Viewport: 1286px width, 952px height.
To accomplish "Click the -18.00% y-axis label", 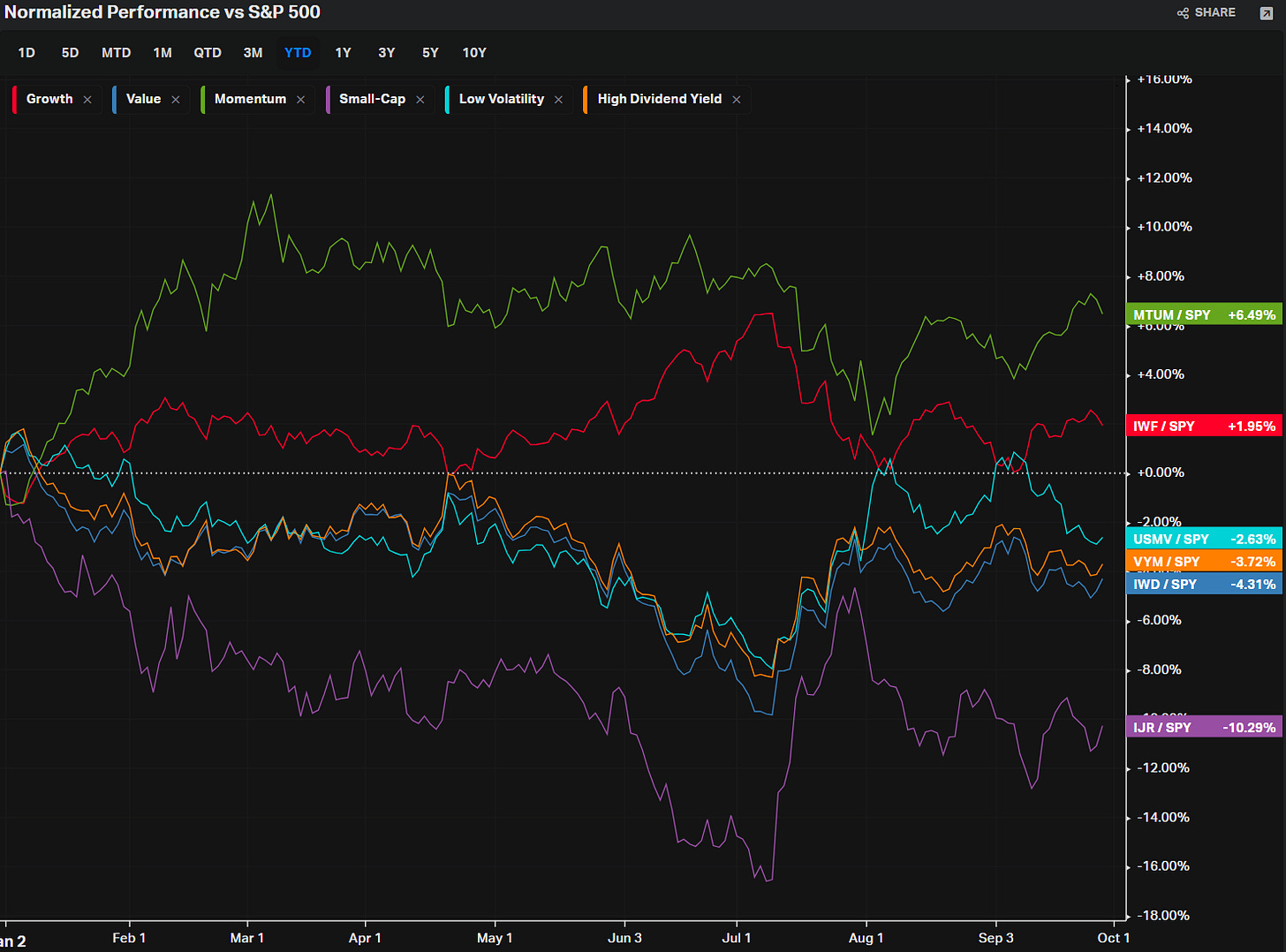I will pyautogui.click(x=1164, y=915).
